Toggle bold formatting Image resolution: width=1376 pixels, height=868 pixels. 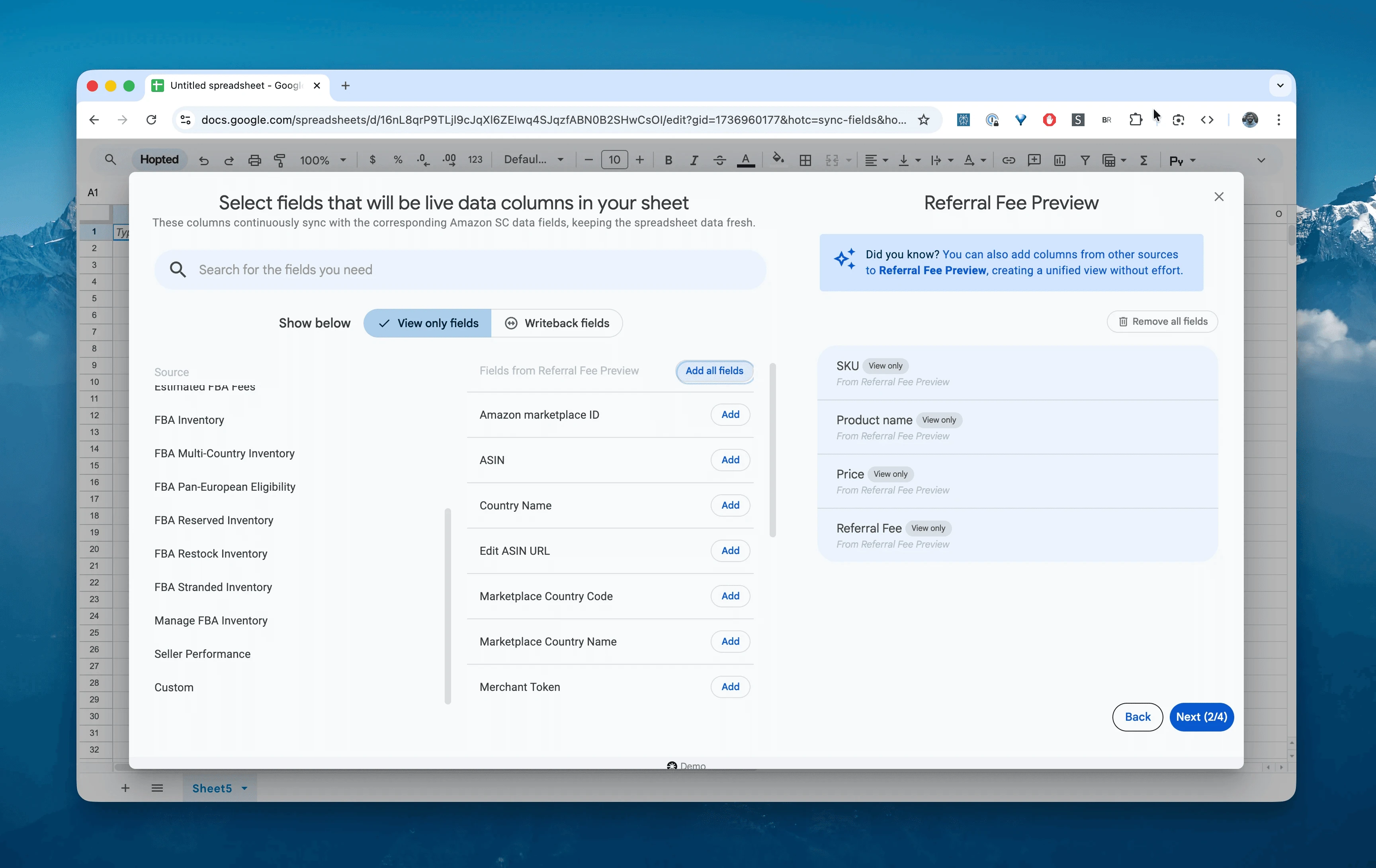(668, 160)
